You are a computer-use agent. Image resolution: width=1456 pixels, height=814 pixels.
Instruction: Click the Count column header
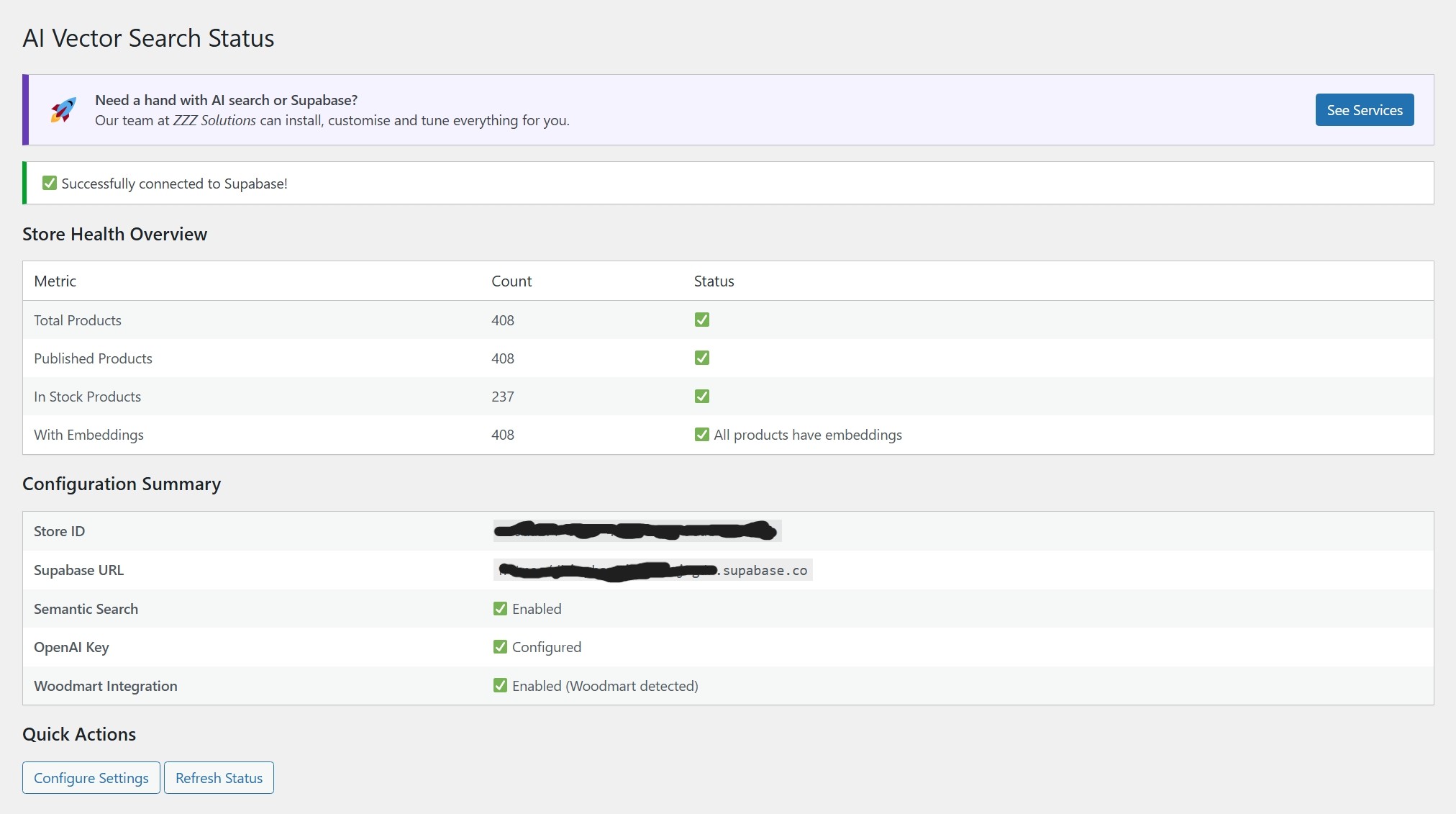tap(511, 281)
